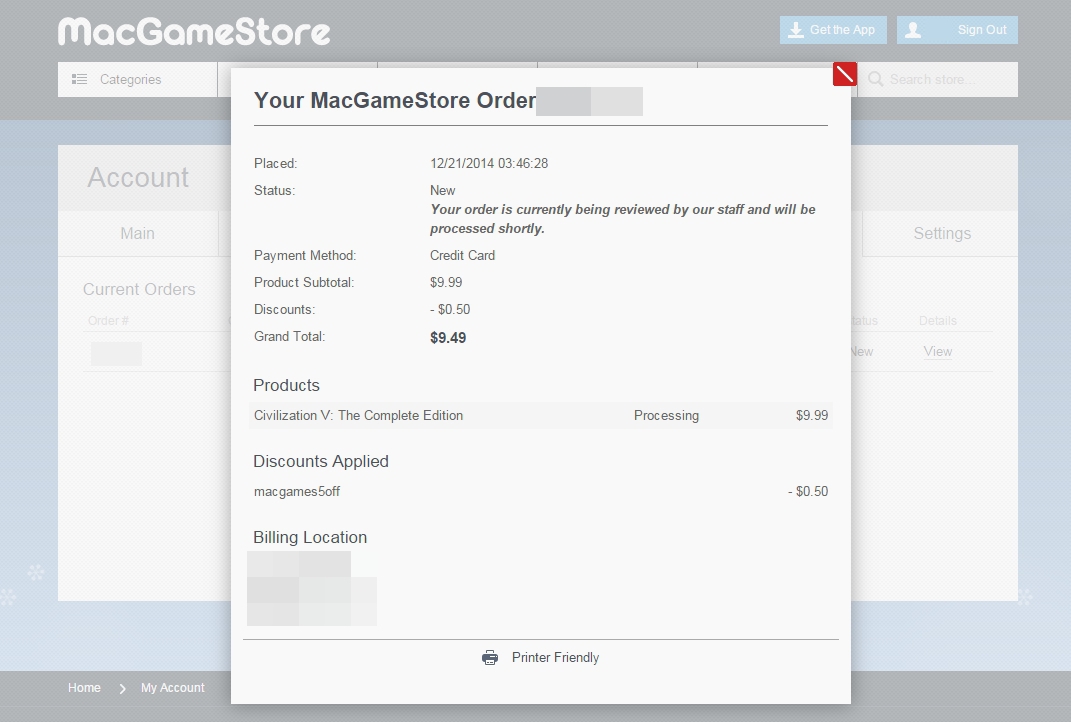Open View link for the current order

937,352
